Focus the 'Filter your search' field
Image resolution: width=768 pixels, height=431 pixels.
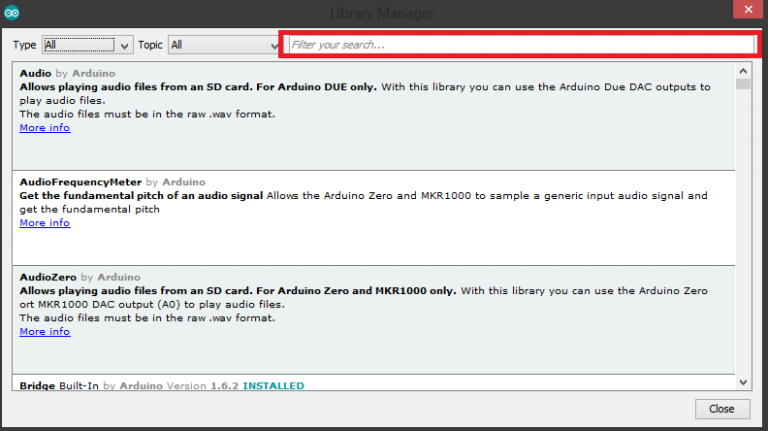520,45
